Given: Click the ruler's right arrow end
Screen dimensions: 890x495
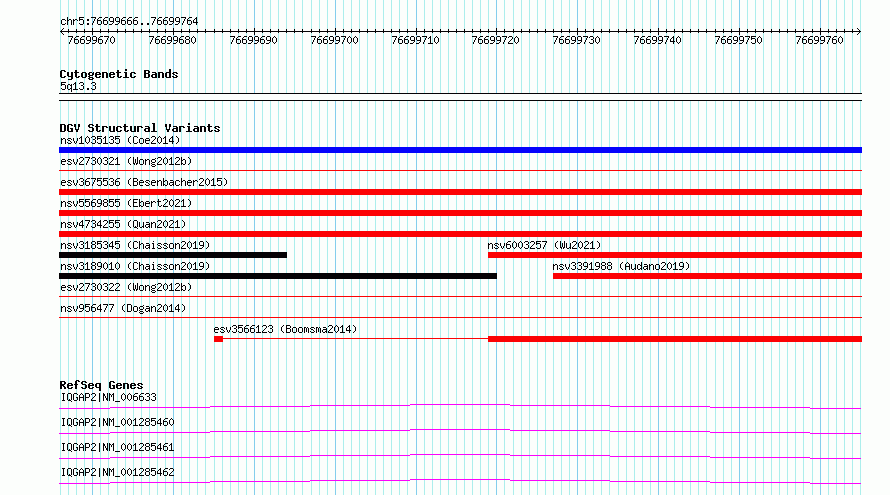Looking at the screenshot, I should pos(859,32).
